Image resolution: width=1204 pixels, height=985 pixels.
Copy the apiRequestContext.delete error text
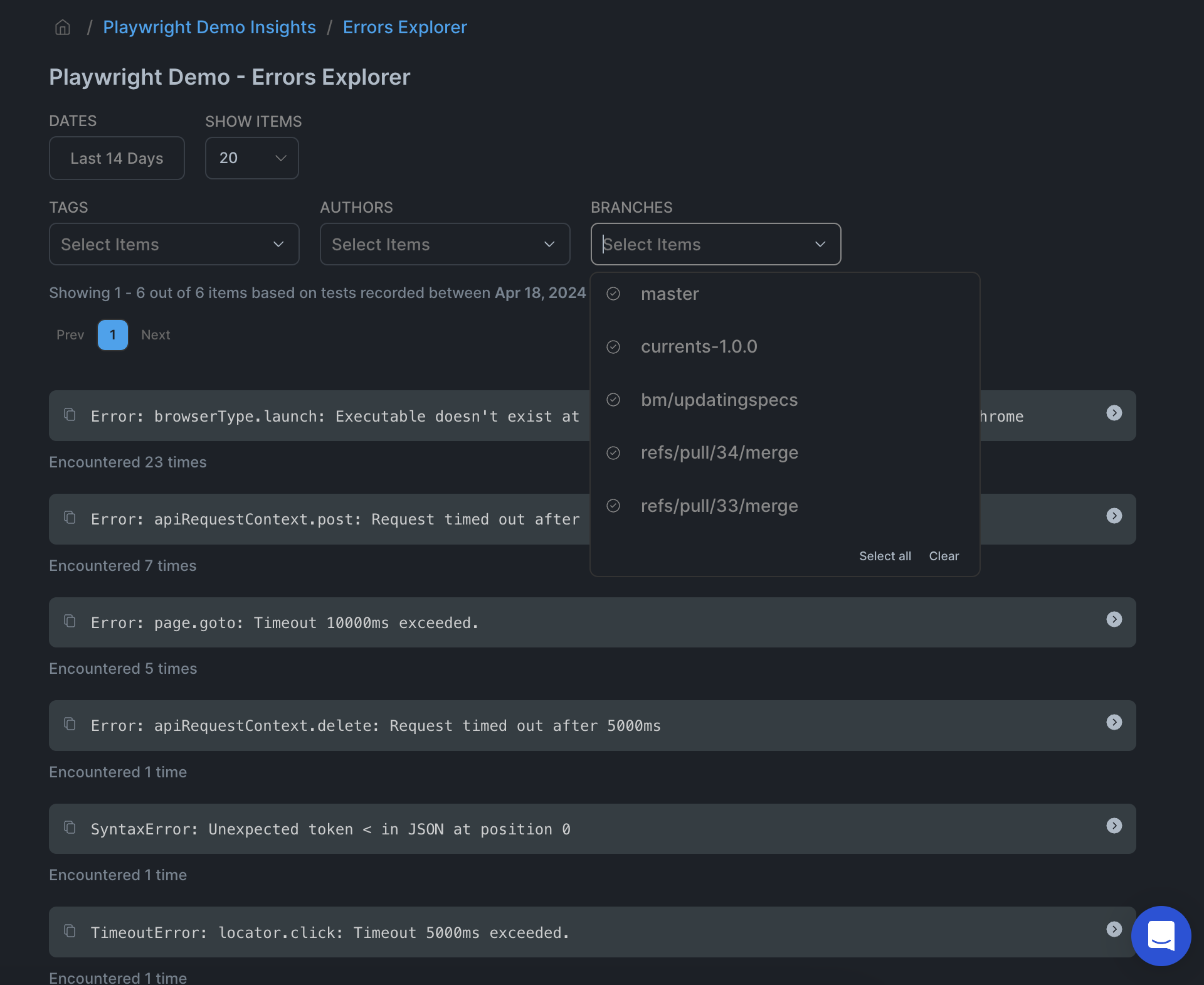tap(69, 725)
